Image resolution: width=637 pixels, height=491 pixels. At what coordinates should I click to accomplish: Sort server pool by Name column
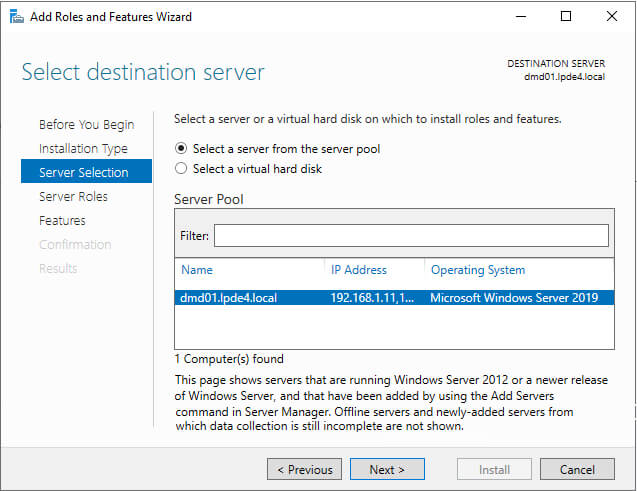pos(197,270)
